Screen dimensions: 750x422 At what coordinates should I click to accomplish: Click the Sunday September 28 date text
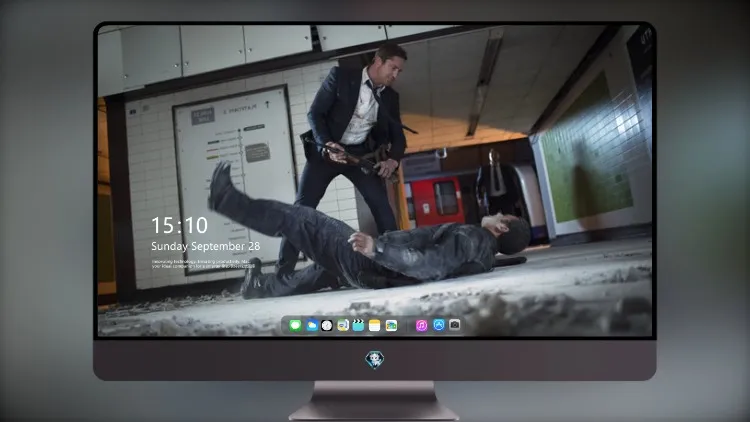(206, 246)
